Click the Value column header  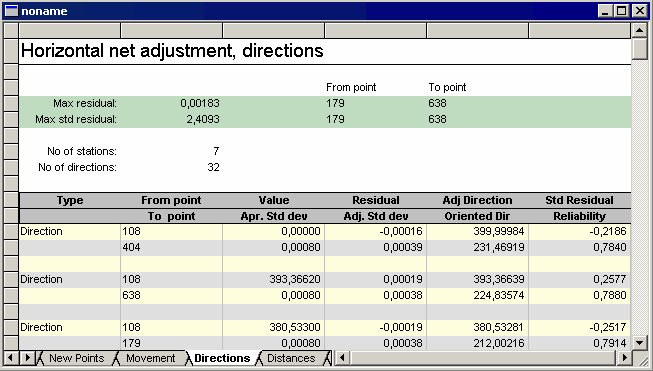274,200
